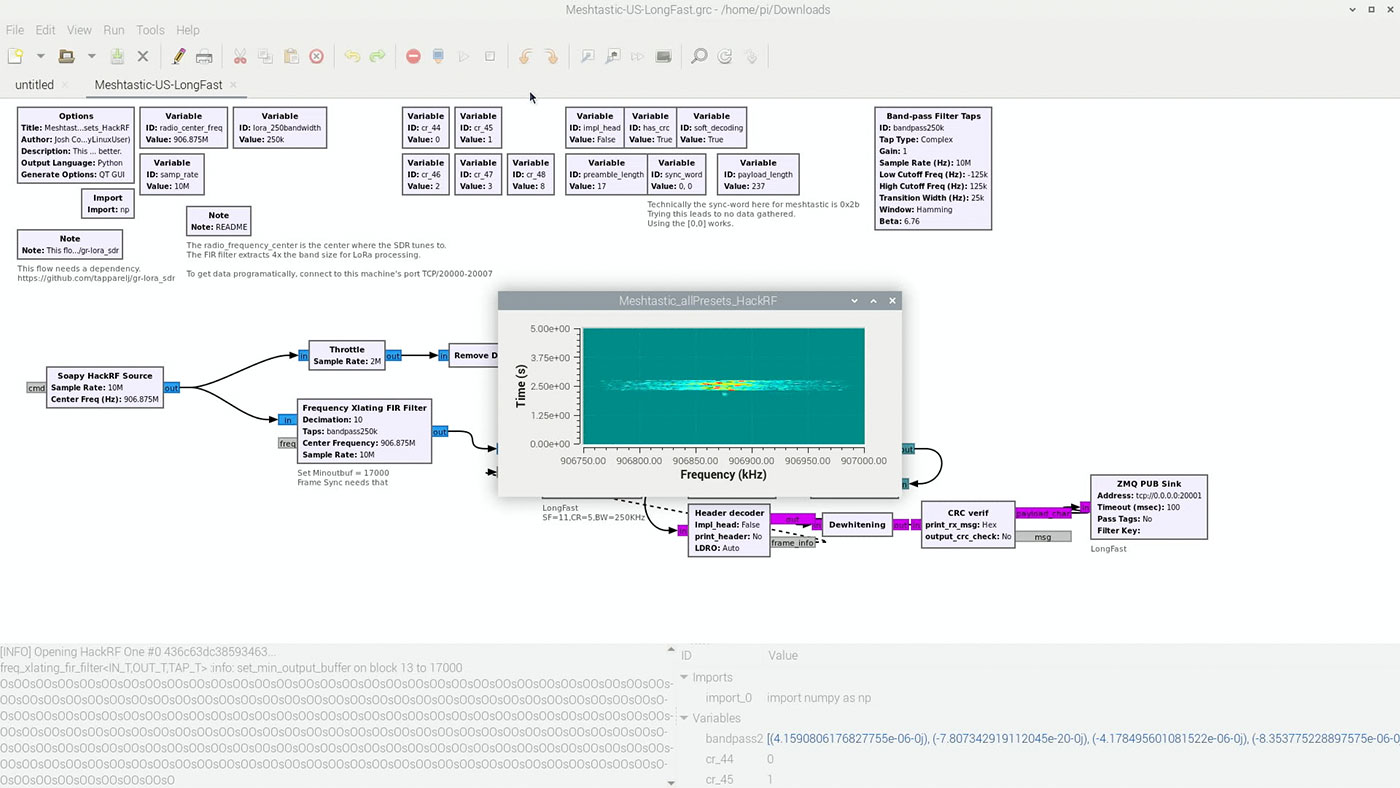Click the cr_44 variable row in panel
Screen dimensions: 1400x788
pyautogui.click(x=1039, y=759)
